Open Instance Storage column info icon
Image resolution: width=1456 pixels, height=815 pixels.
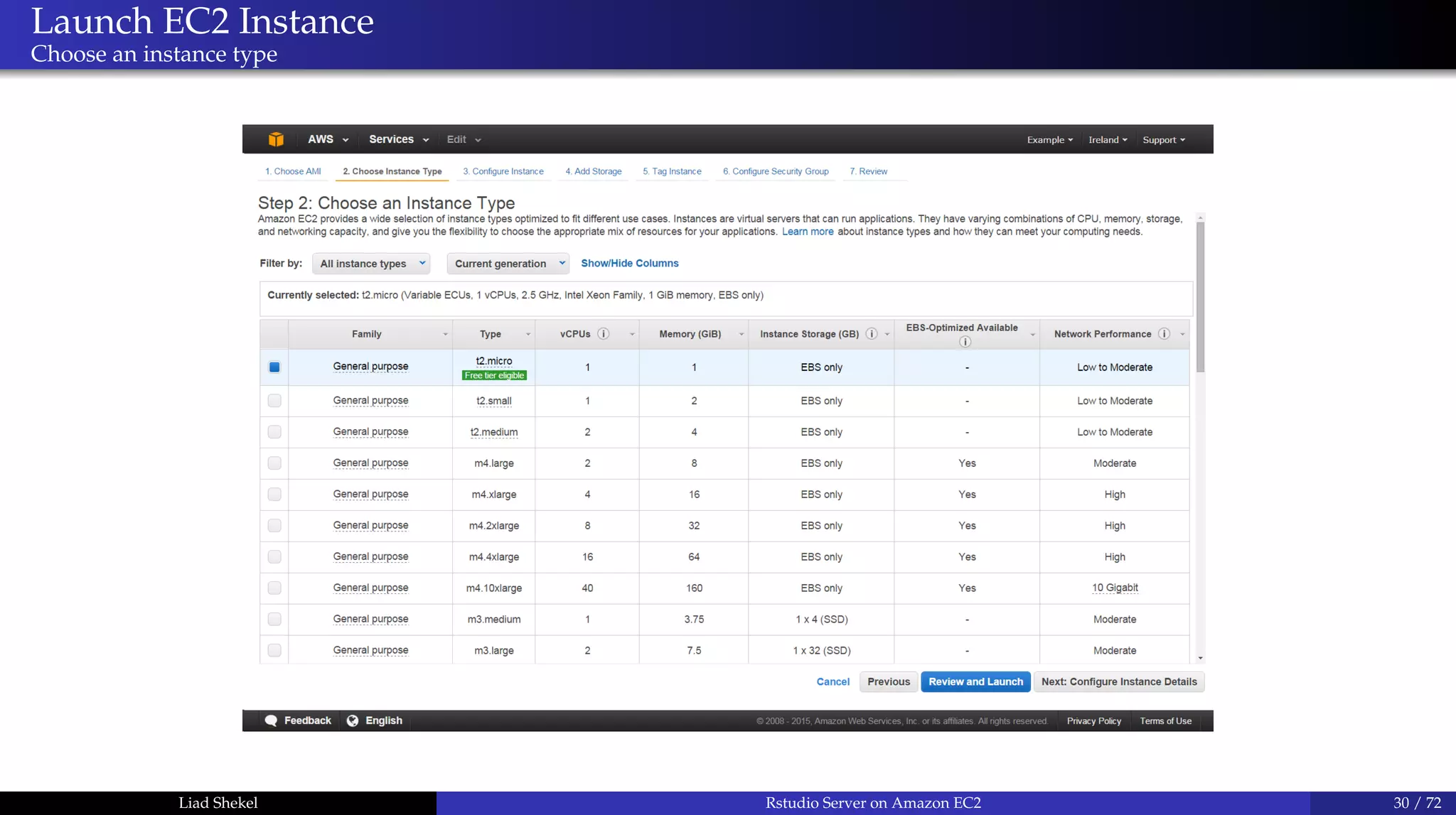(x=872, y=334)
